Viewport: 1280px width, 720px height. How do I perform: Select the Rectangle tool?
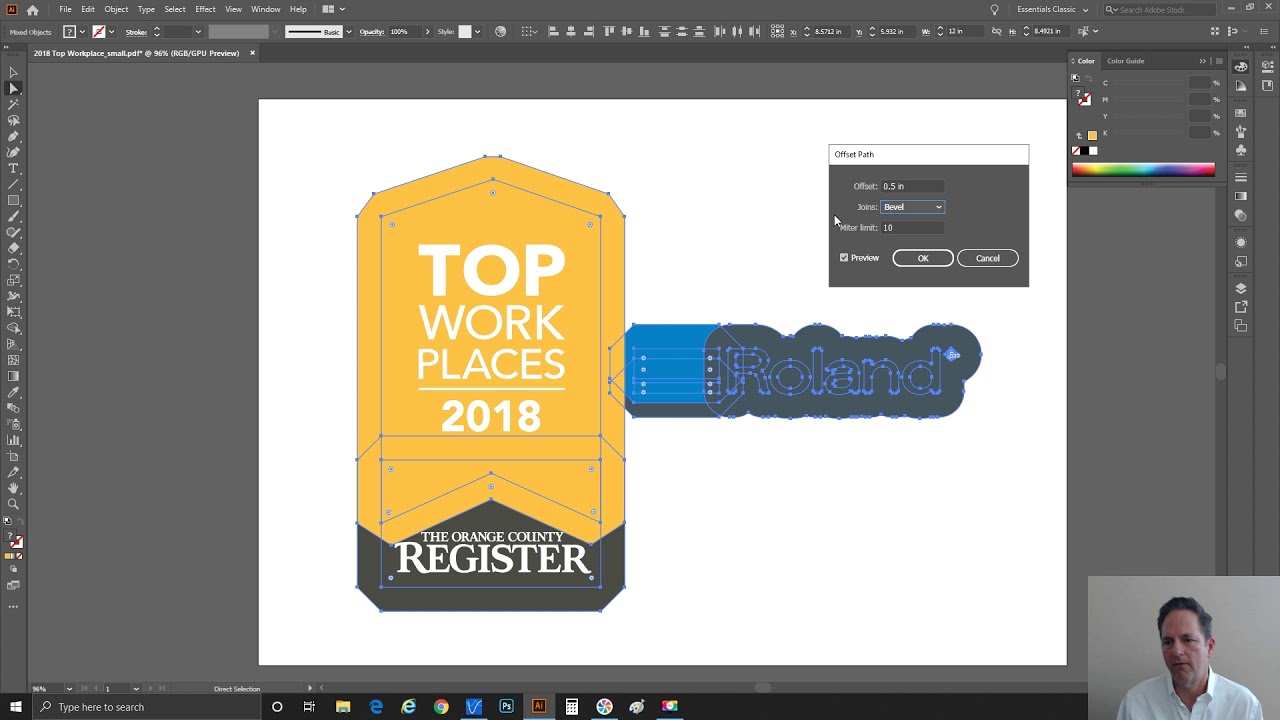pos(13,200)
